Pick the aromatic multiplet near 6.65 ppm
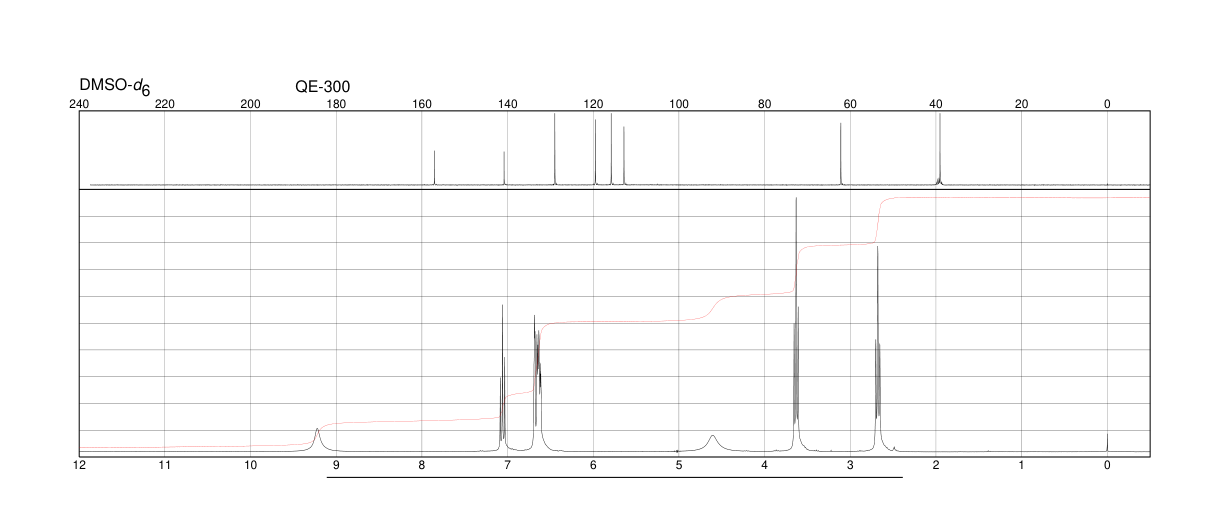 (x=537, y=383)
